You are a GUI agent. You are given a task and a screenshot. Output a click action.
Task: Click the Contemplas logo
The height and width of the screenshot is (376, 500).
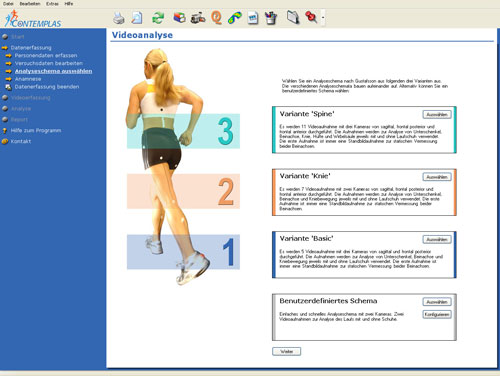pyautogui.click(x=33, y=19)
